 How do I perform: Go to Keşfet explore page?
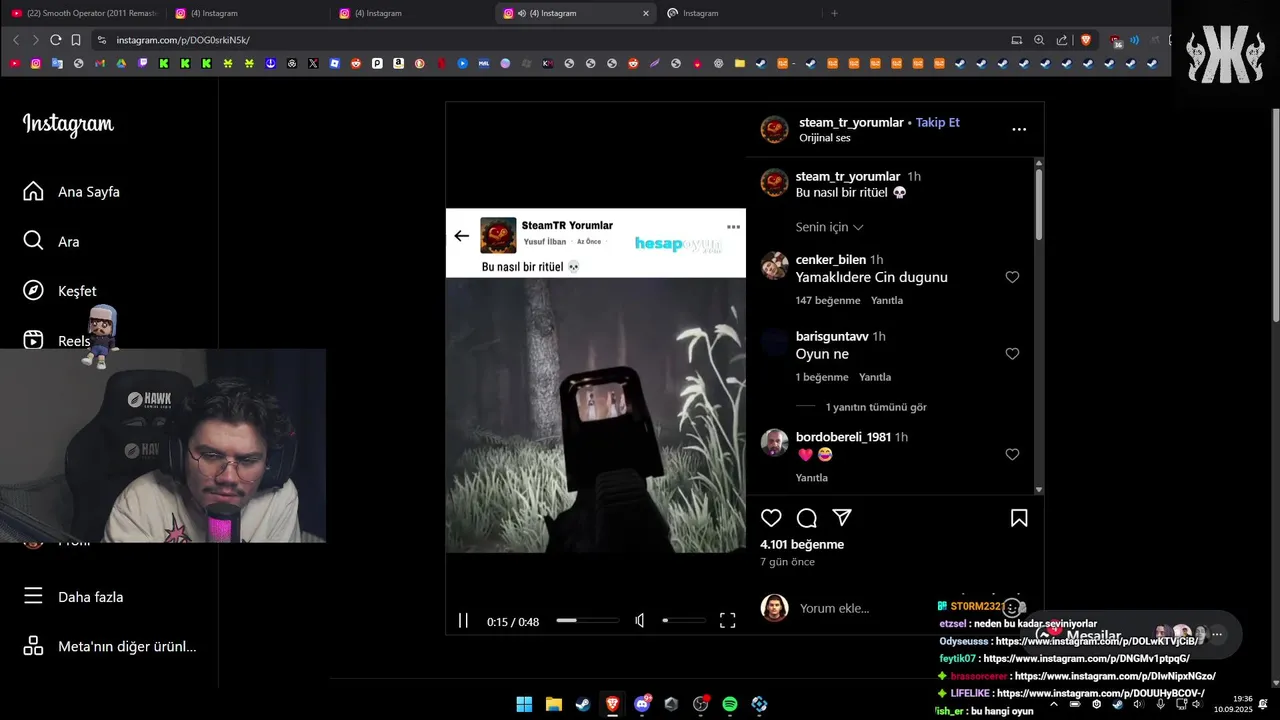pyautogui.click(x=60, y=291)
